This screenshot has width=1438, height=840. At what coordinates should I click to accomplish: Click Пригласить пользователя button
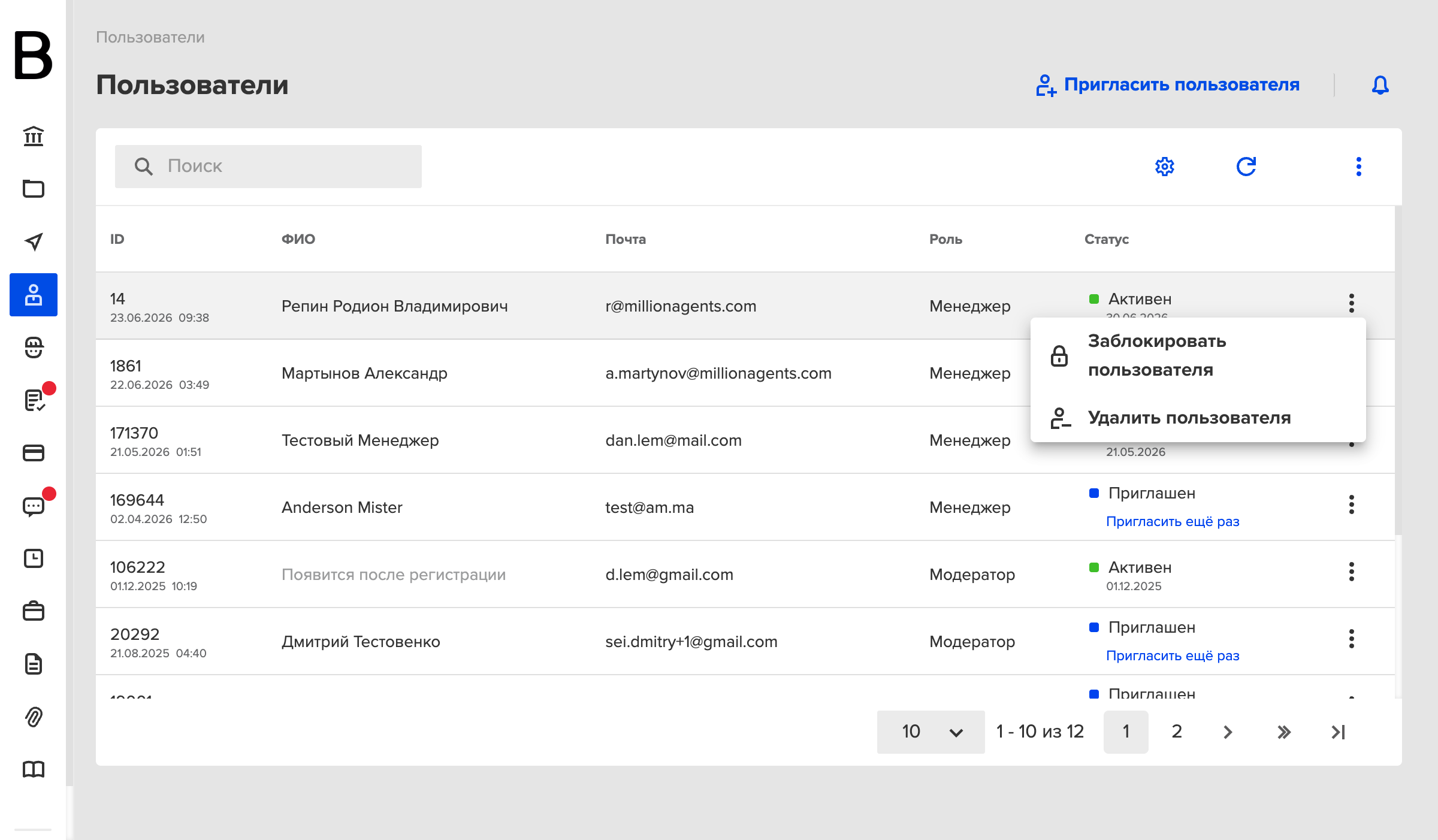1168,84
